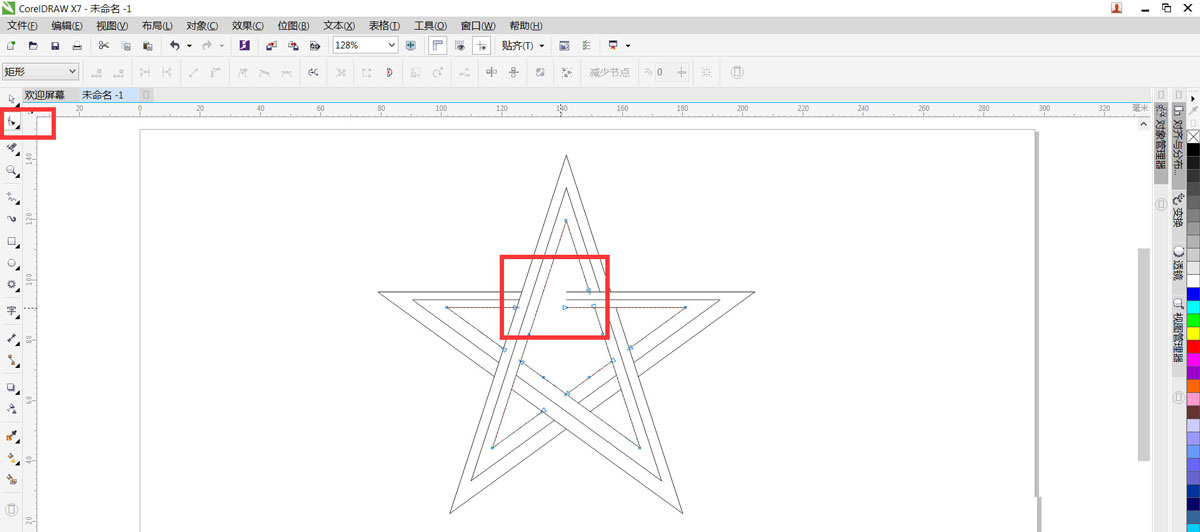This screenshot has width=1200, height=532.
Task: Click the Save disk icon
Action: point(55,46)
